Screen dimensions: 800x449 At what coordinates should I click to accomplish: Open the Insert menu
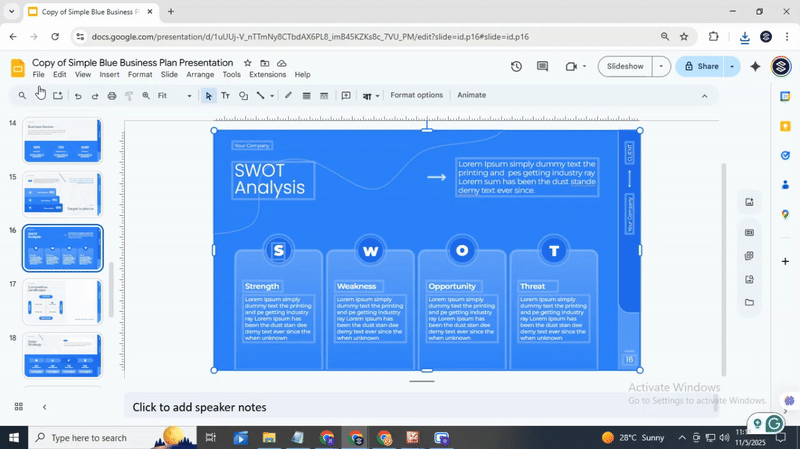(x=109, y=75)
